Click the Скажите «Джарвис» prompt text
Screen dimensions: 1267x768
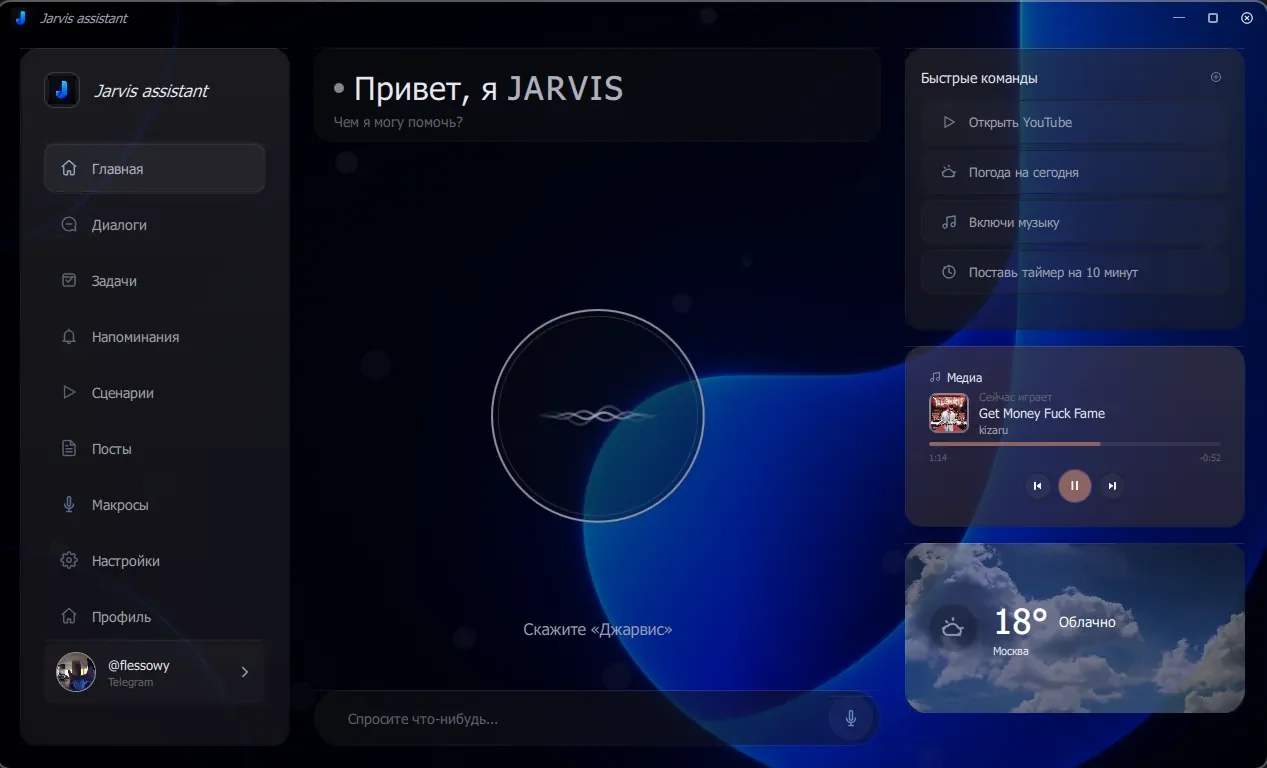[598, 630]
